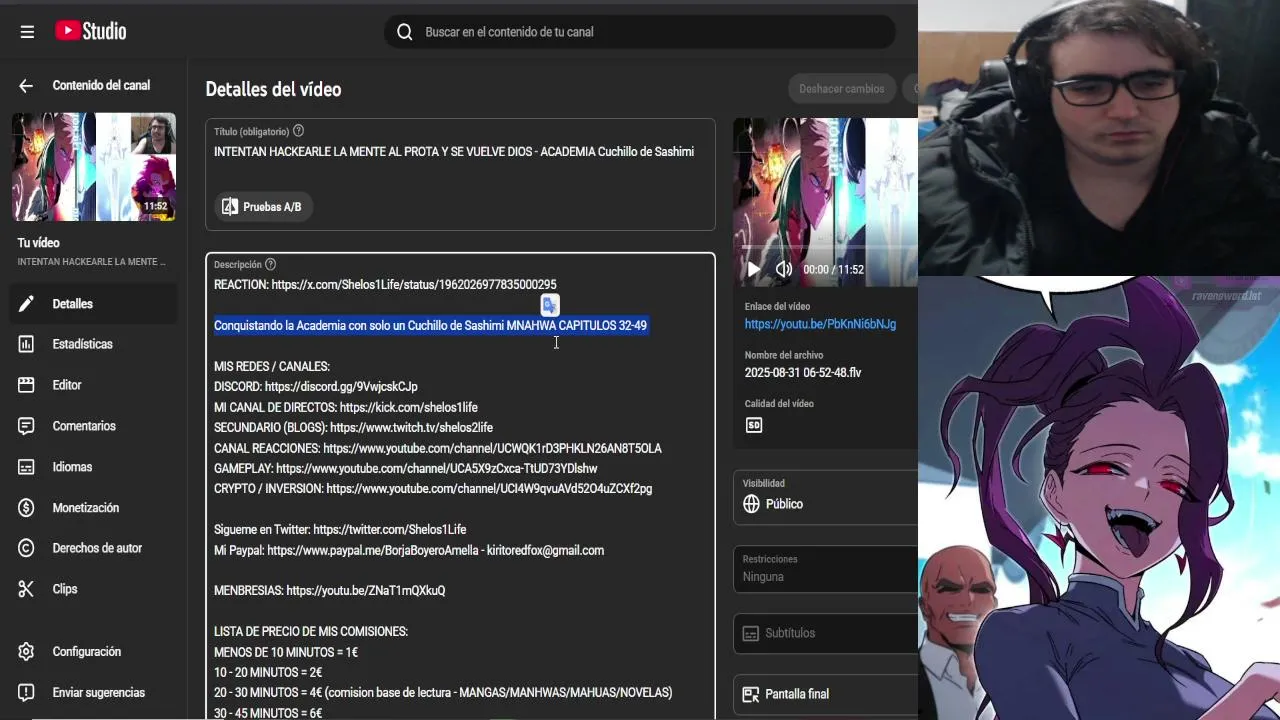Open the Subtítulos option

point(826,633)
